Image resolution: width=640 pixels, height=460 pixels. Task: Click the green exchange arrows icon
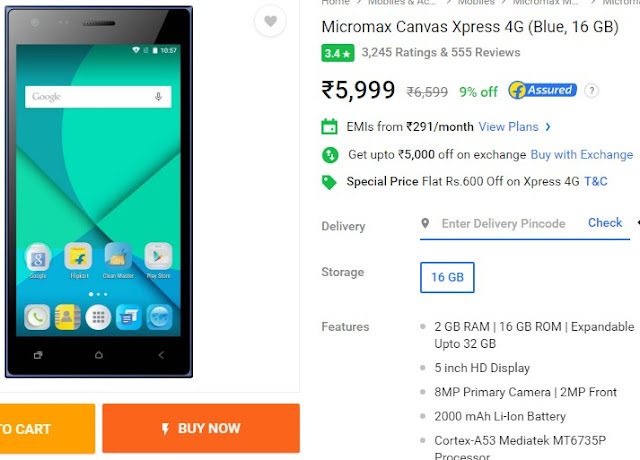[330, 155]
